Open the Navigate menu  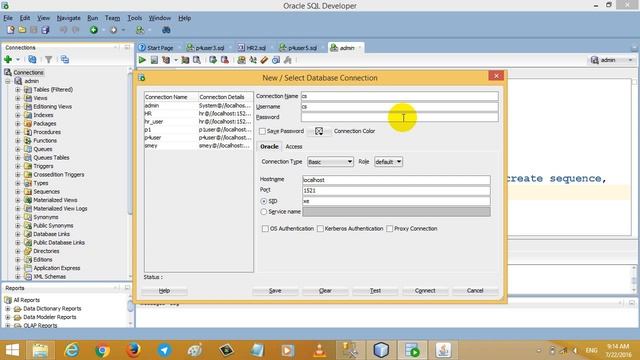(x=68, y=18)
